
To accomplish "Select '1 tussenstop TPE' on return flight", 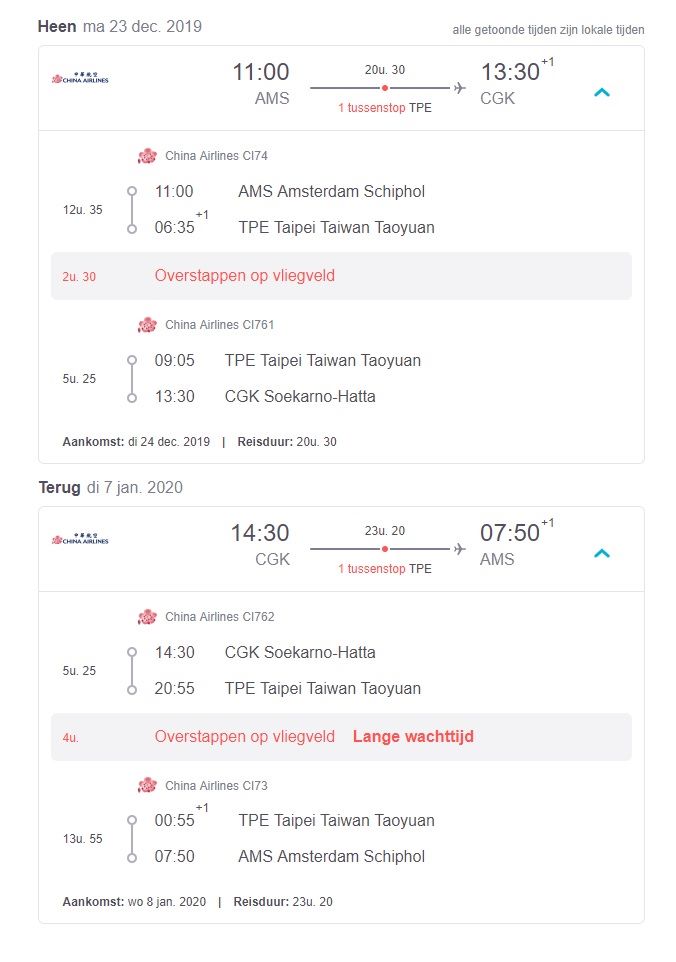I will click(x=385, y=569).
